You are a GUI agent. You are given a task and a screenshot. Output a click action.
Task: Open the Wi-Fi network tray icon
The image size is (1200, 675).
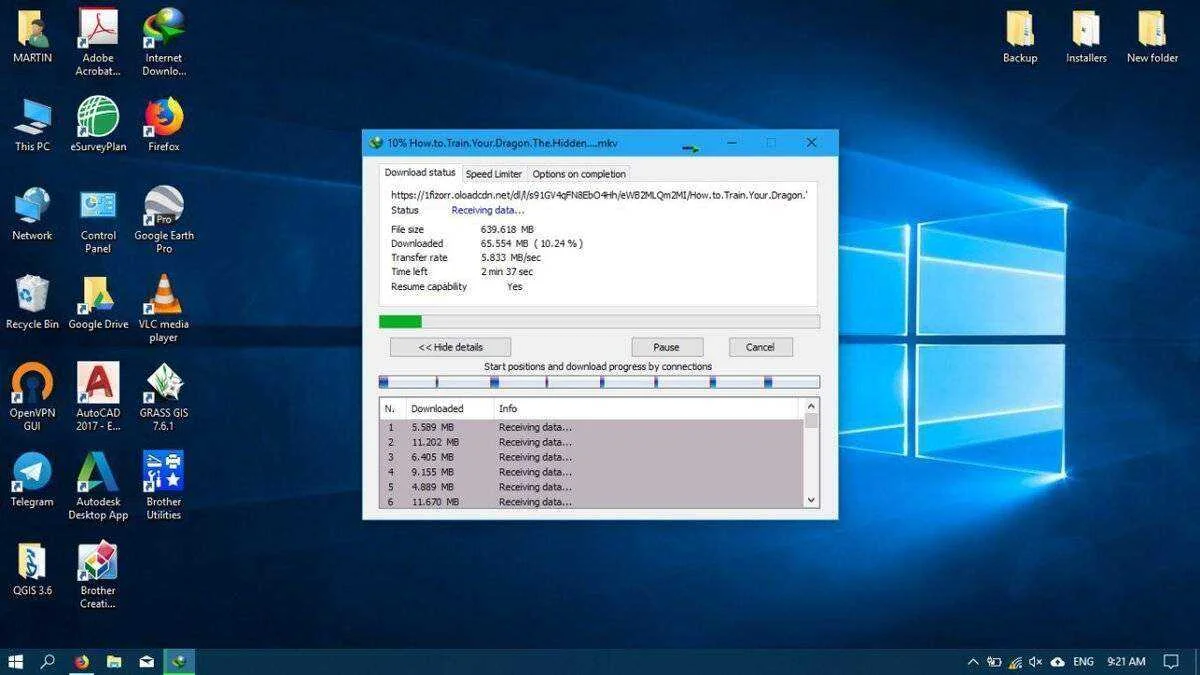(1015, 661)
